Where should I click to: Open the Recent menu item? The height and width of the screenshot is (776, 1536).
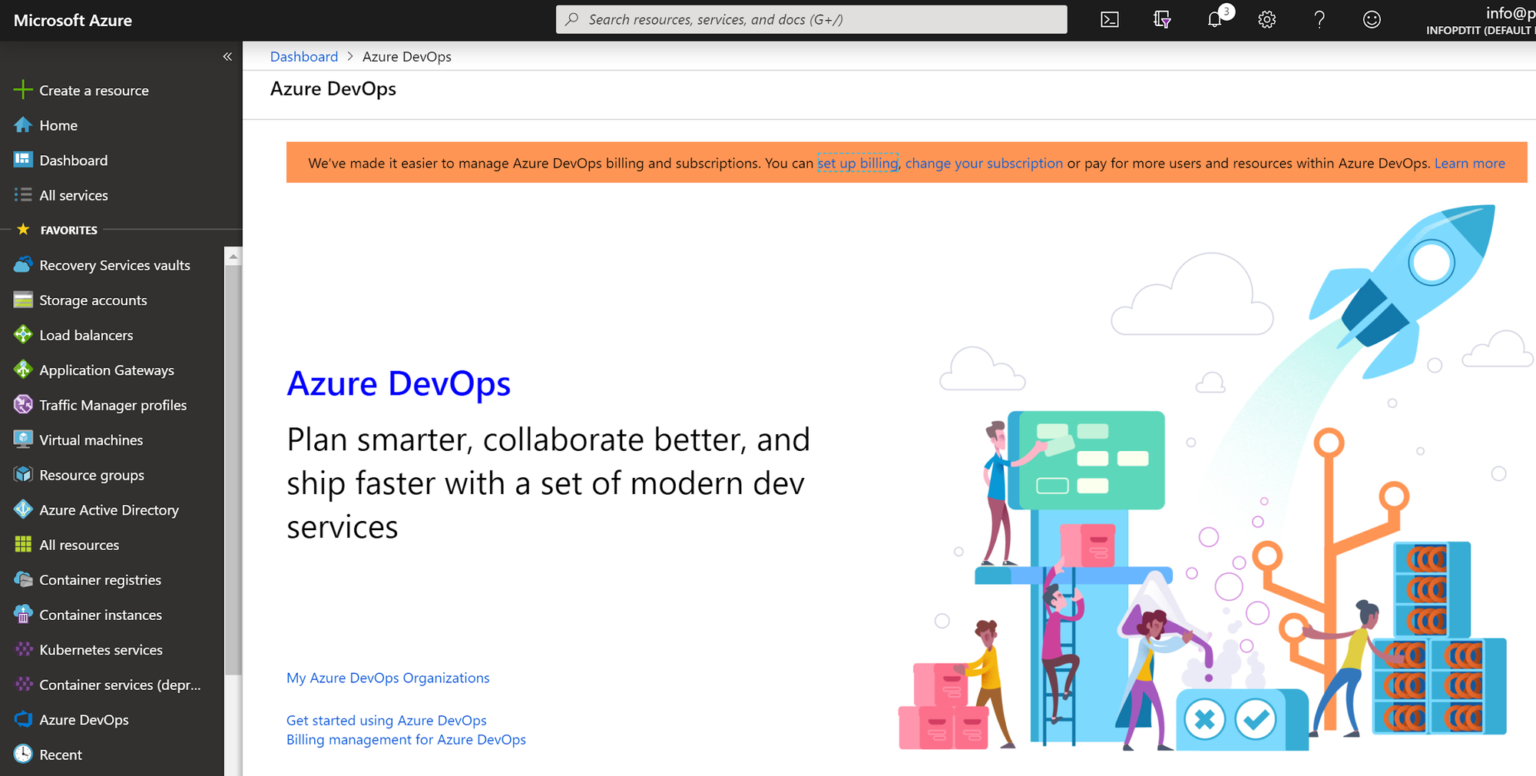60,754
